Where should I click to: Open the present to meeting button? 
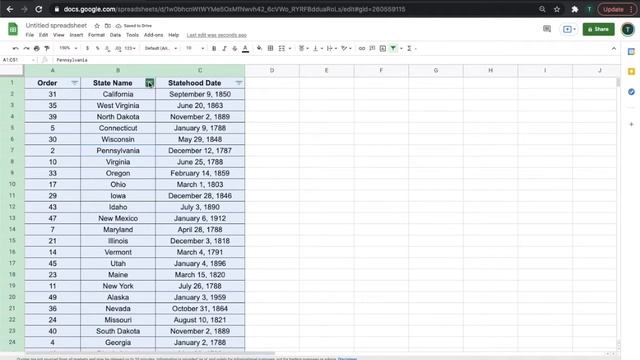coord(569,29)
